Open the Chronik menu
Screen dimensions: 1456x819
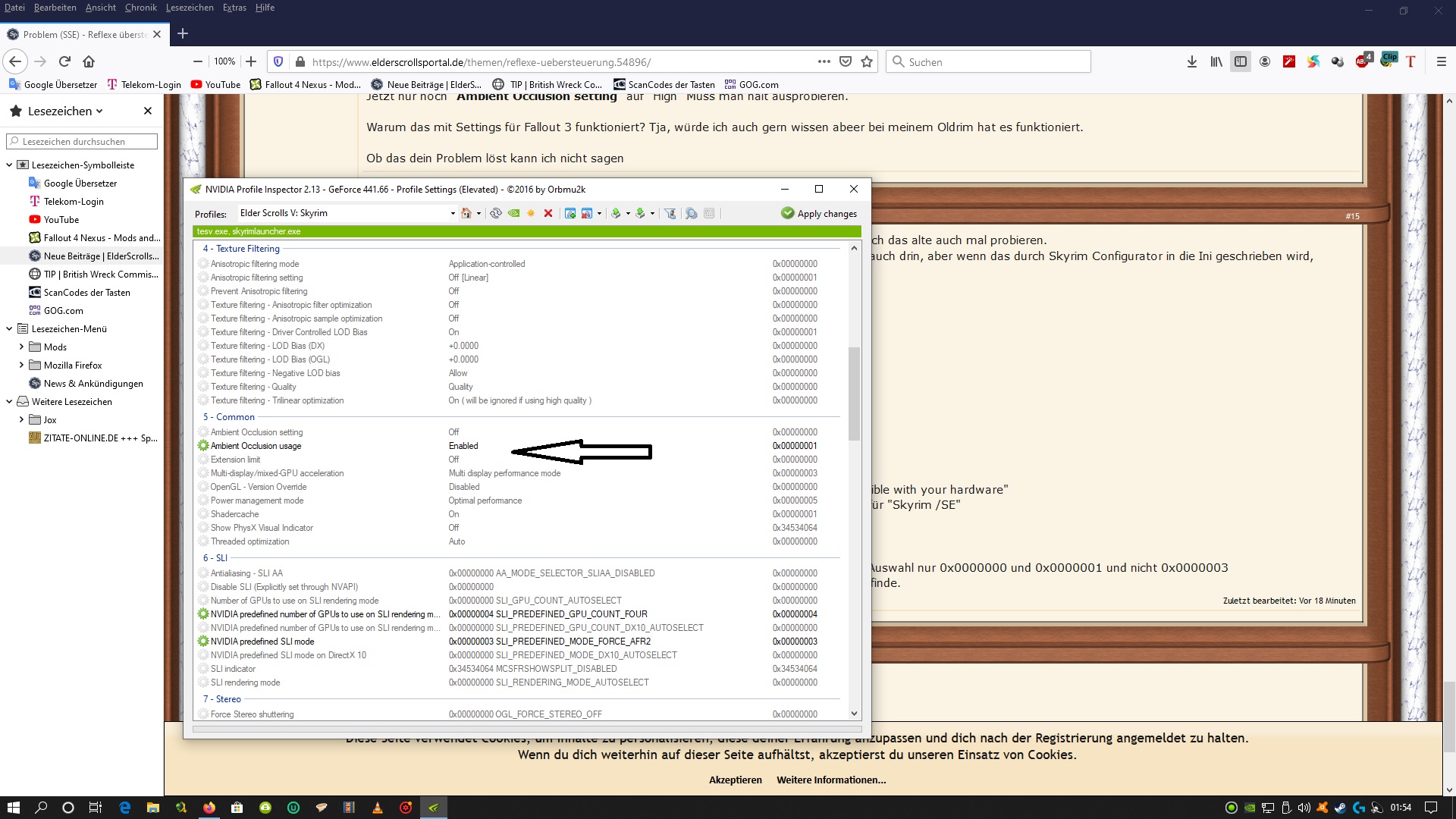140,8
